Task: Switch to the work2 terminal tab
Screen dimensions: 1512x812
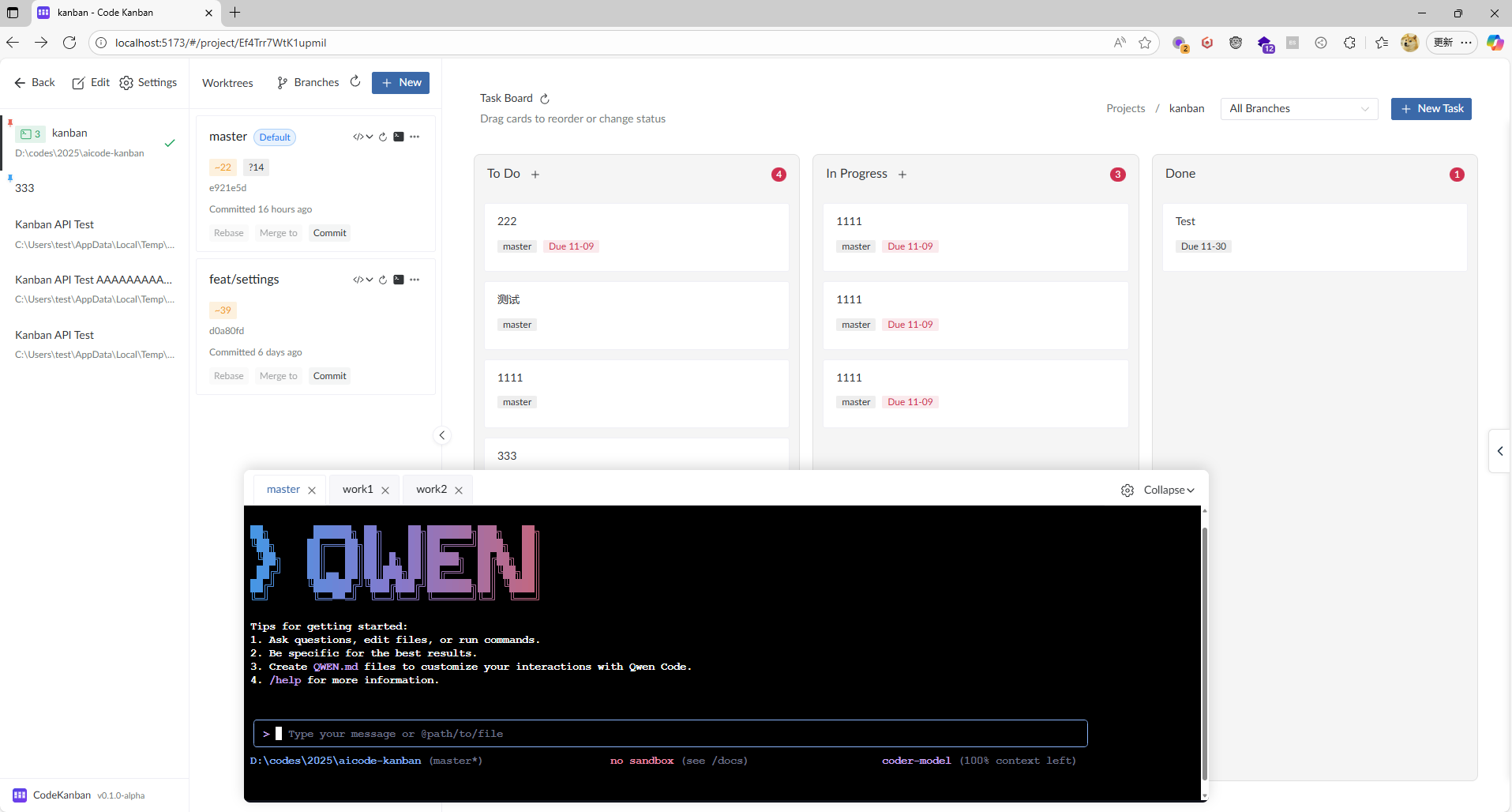Action: click(x=431, y=490)
